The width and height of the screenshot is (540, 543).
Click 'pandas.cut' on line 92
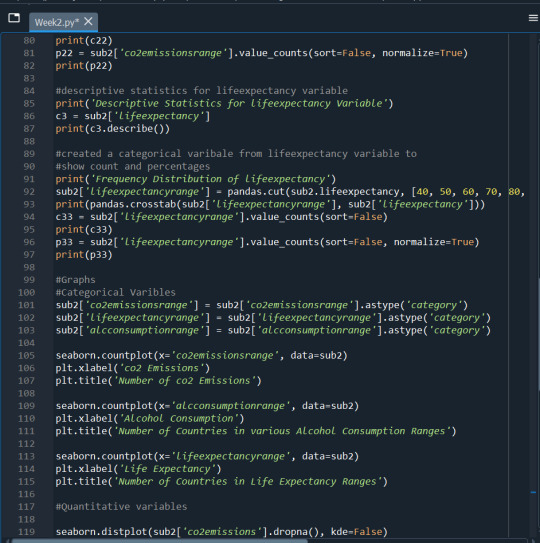256,192
